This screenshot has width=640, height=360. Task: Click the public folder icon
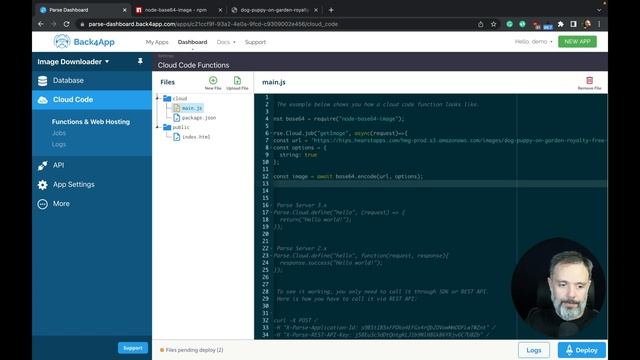coord(167,127)
